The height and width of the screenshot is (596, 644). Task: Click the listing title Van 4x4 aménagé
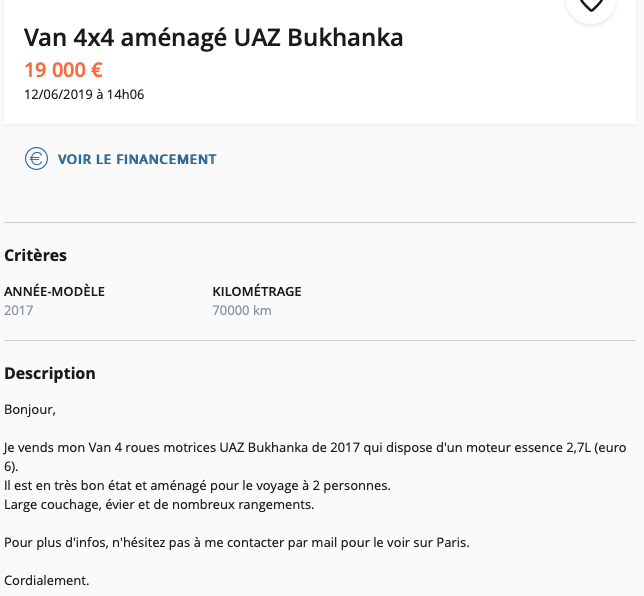213,39
